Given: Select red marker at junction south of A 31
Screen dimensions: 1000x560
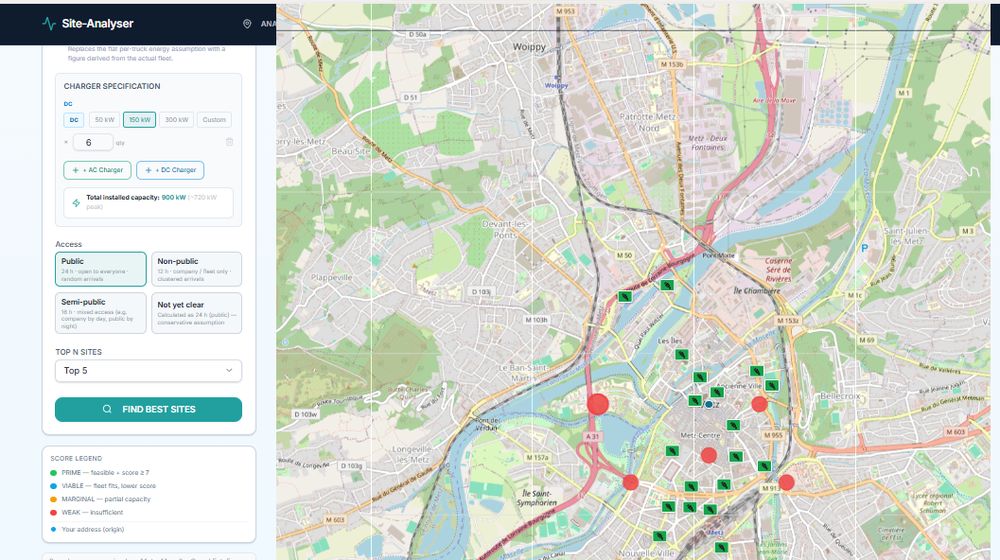Looking at the screenshot, I should pos(630,482).
